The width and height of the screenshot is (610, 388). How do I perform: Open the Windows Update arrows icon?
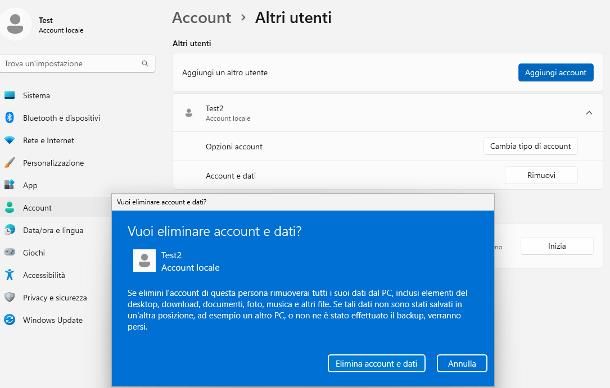[9, 320]
